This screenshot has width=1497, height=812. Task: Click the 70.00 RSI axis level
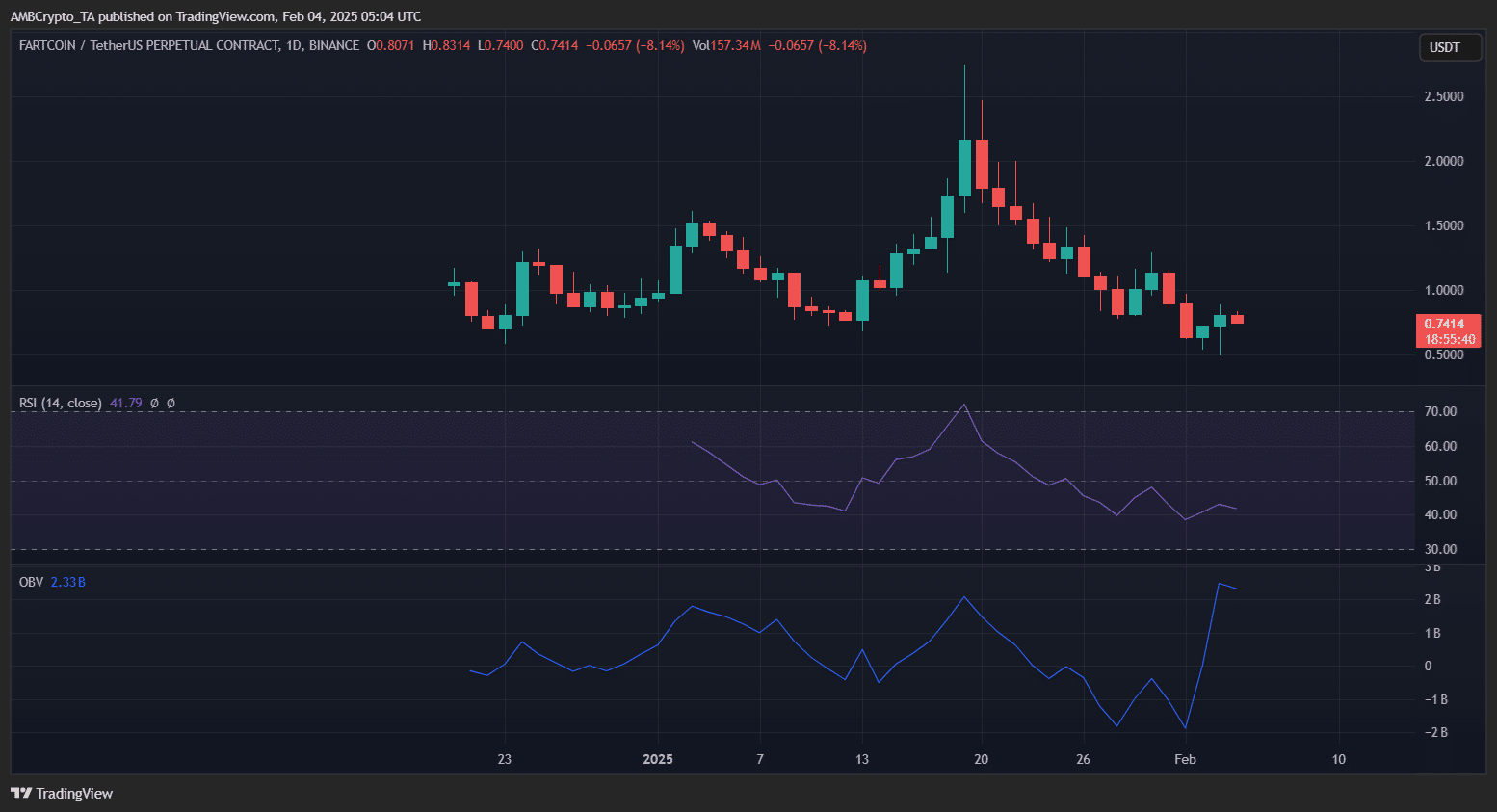pos(1440,411)
